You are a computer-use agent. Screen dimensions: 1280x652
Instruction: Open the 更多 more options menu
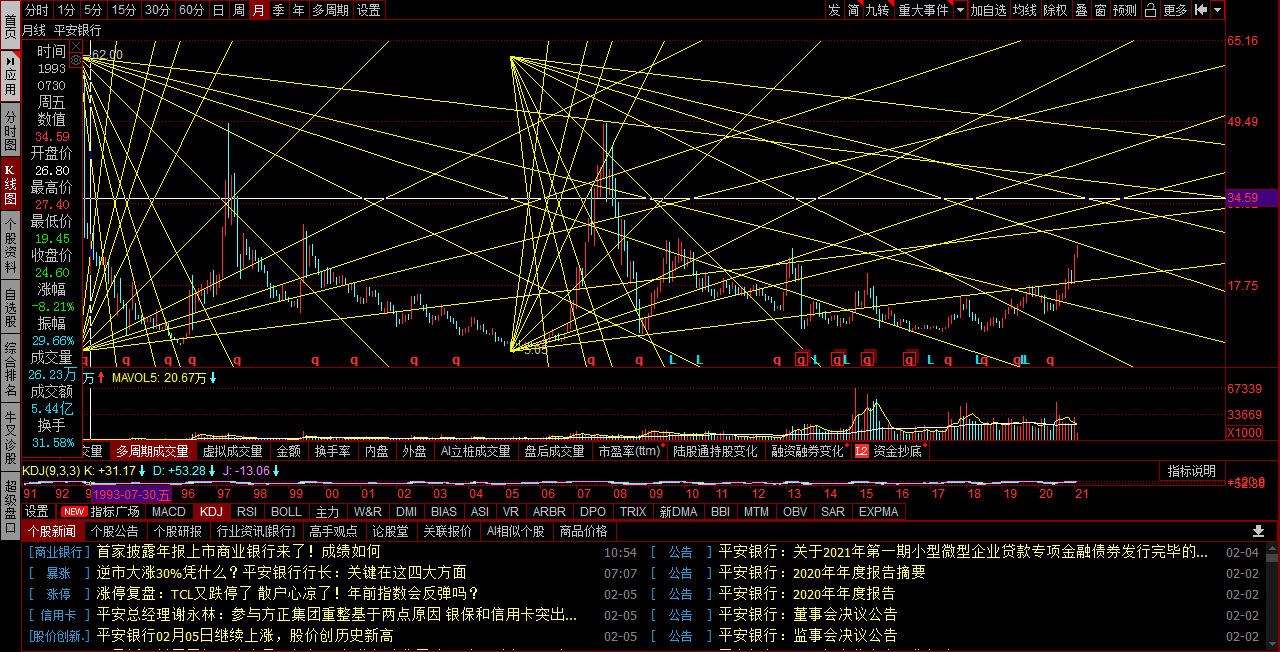point(1175,10)
